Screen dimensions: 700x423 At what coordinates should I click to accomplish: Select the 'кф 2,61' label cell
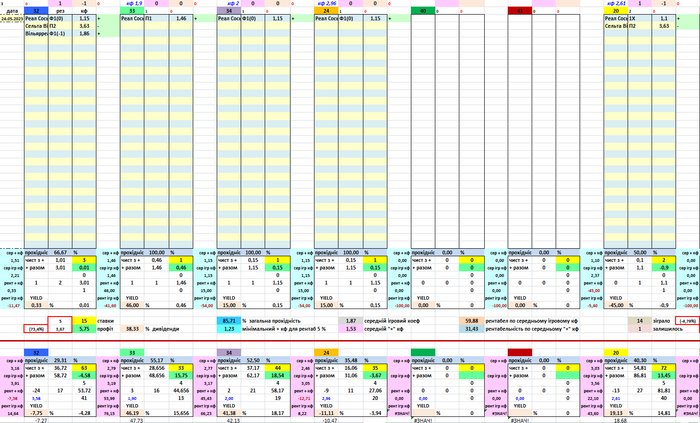coord(616,3)
